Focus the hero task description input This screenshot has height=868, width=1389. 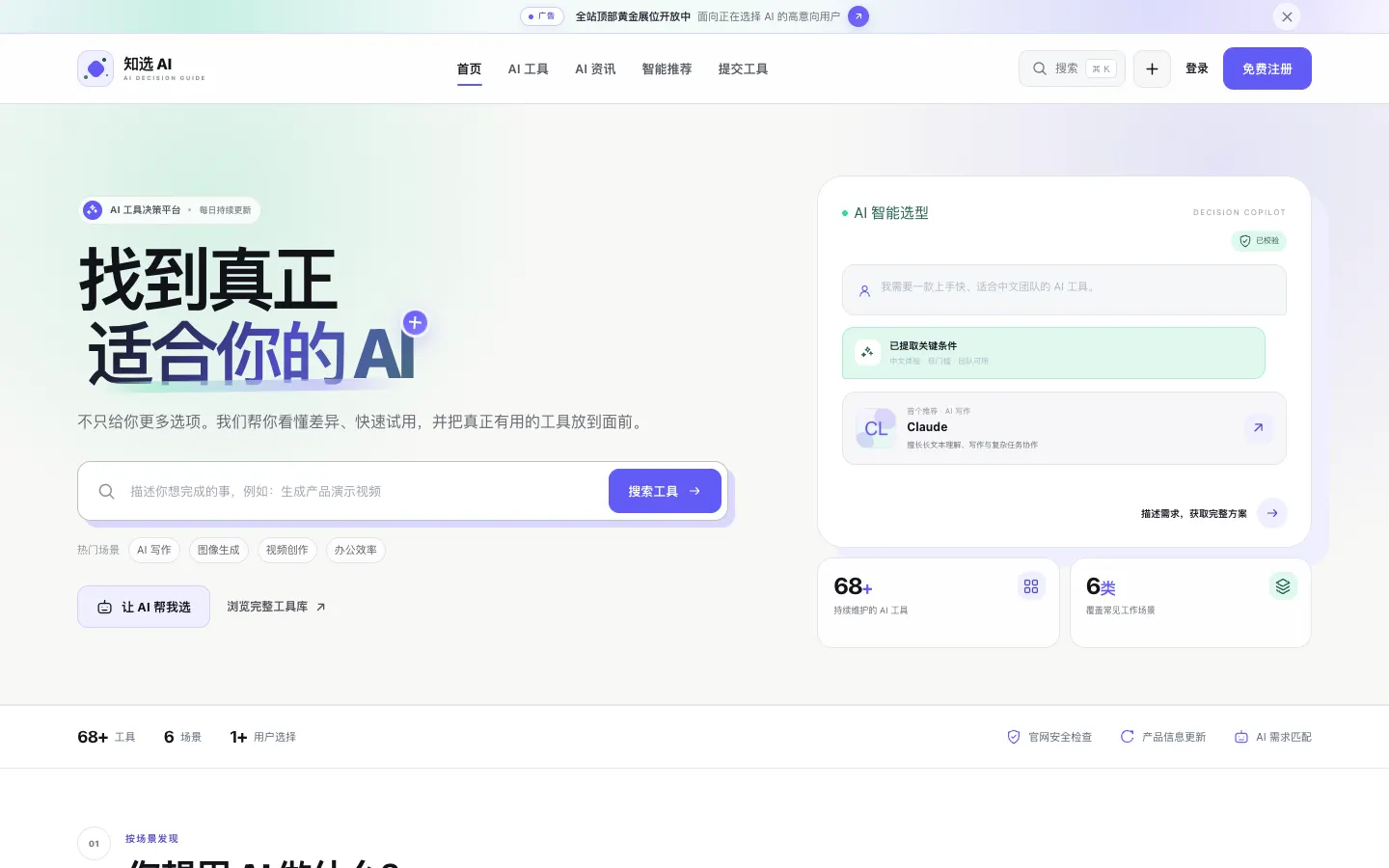[x=362, y=491]
